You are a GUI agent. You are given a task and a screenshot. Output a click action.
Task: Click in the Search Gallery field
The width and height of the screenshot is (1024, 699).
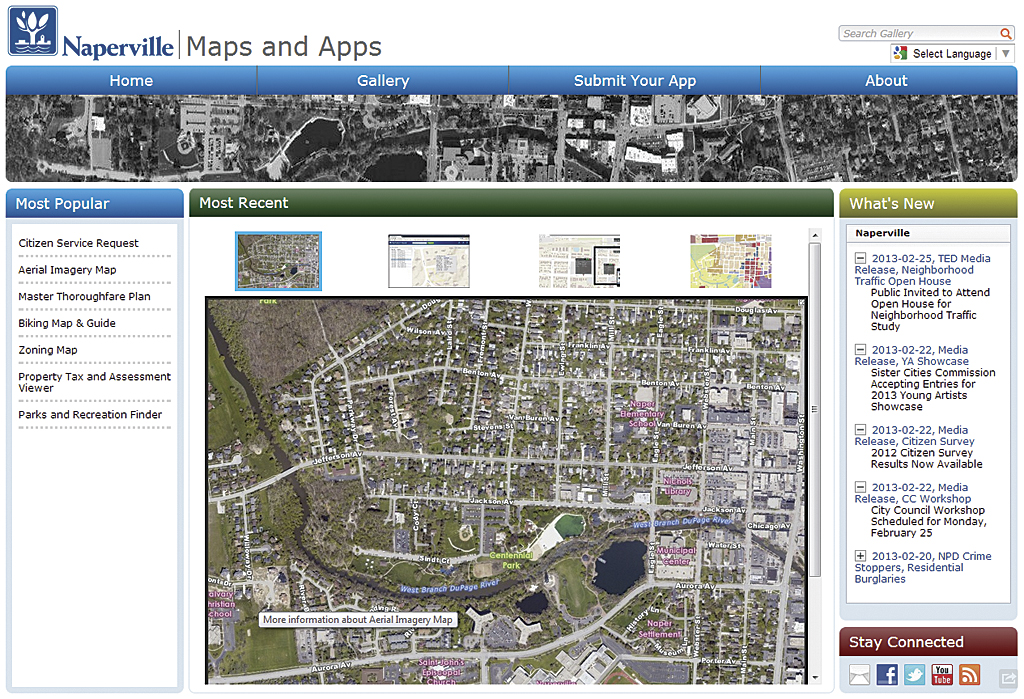point(920,33)
